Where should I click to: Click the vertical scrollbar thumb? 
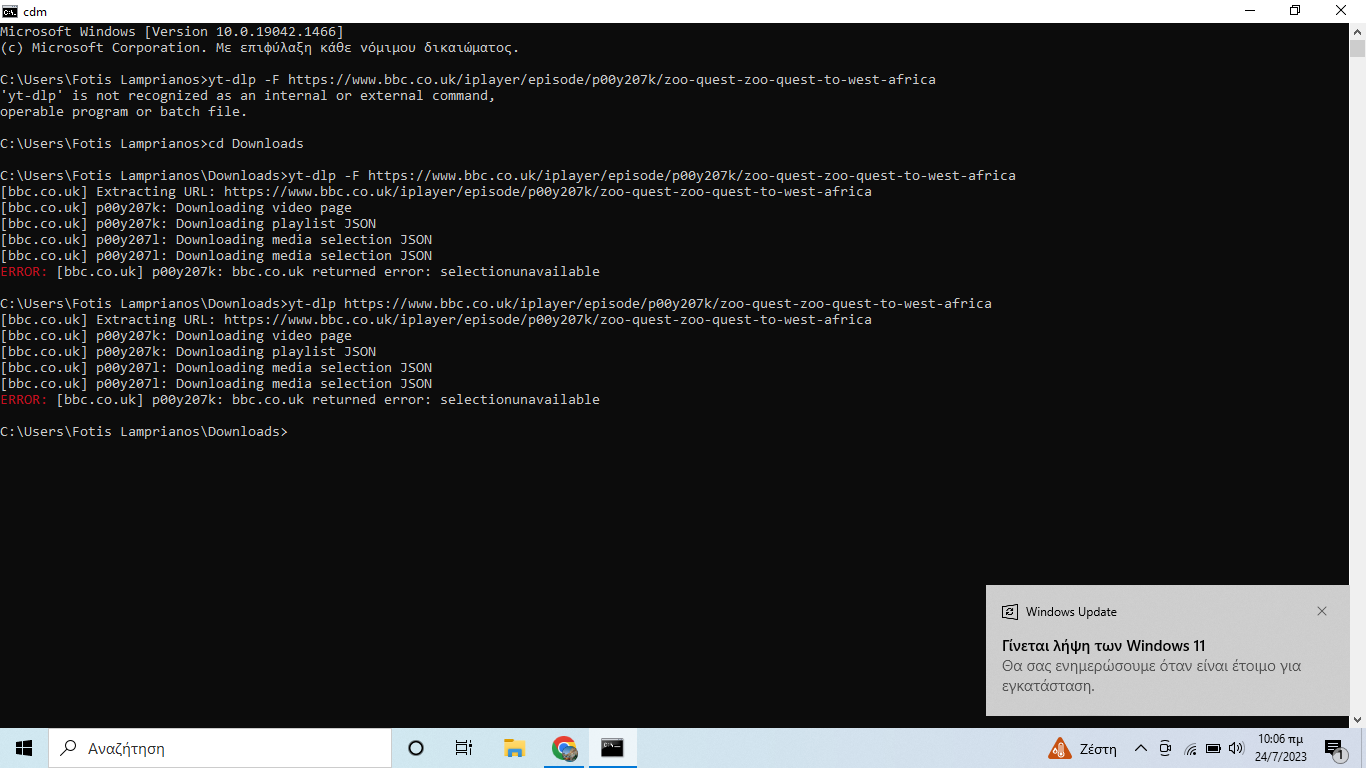pyautogui.click(x=1357, y=49)
